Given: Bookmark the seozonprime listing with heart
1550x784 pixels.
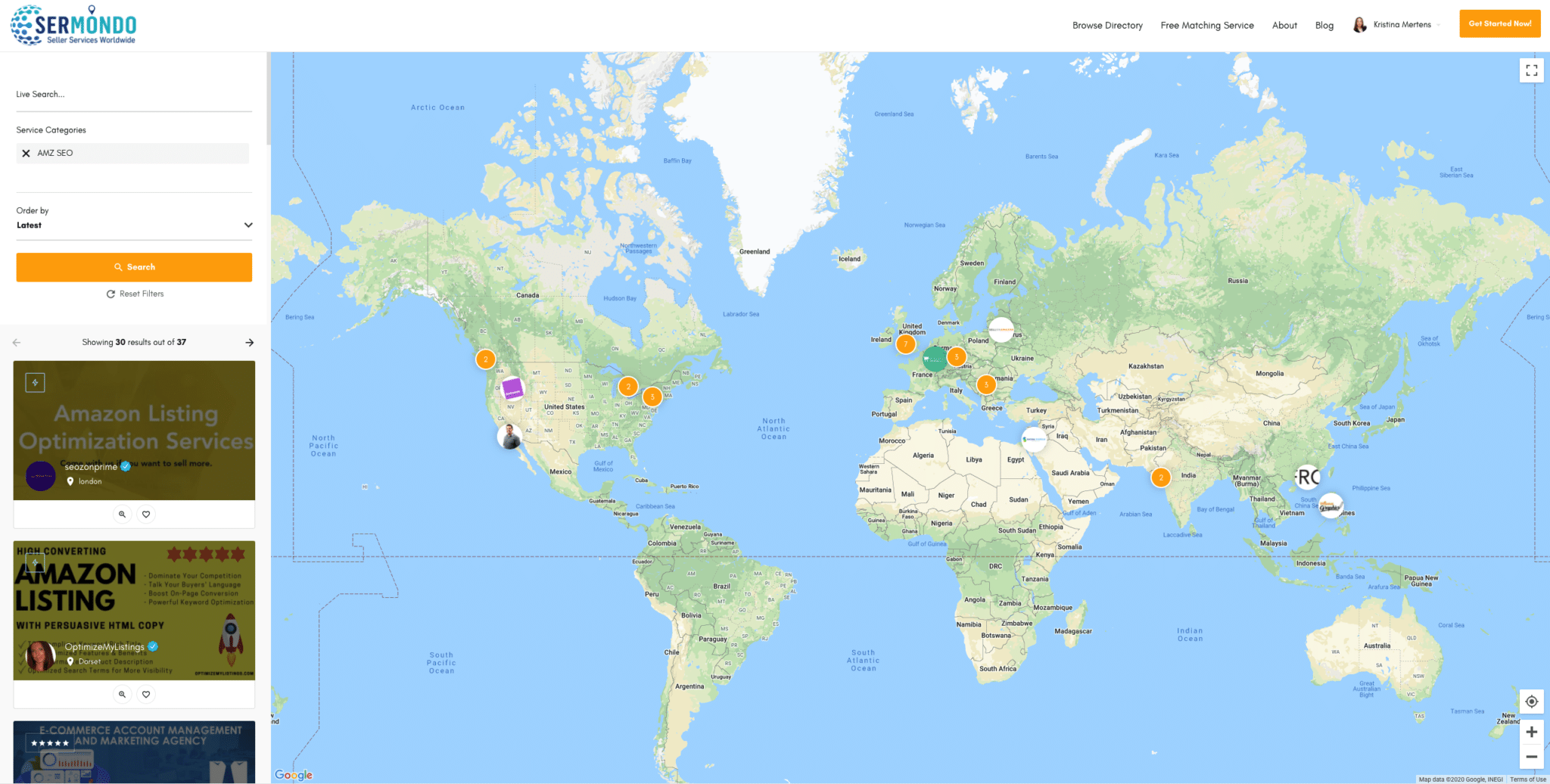Looking at the screenshot, I should 146,514.
